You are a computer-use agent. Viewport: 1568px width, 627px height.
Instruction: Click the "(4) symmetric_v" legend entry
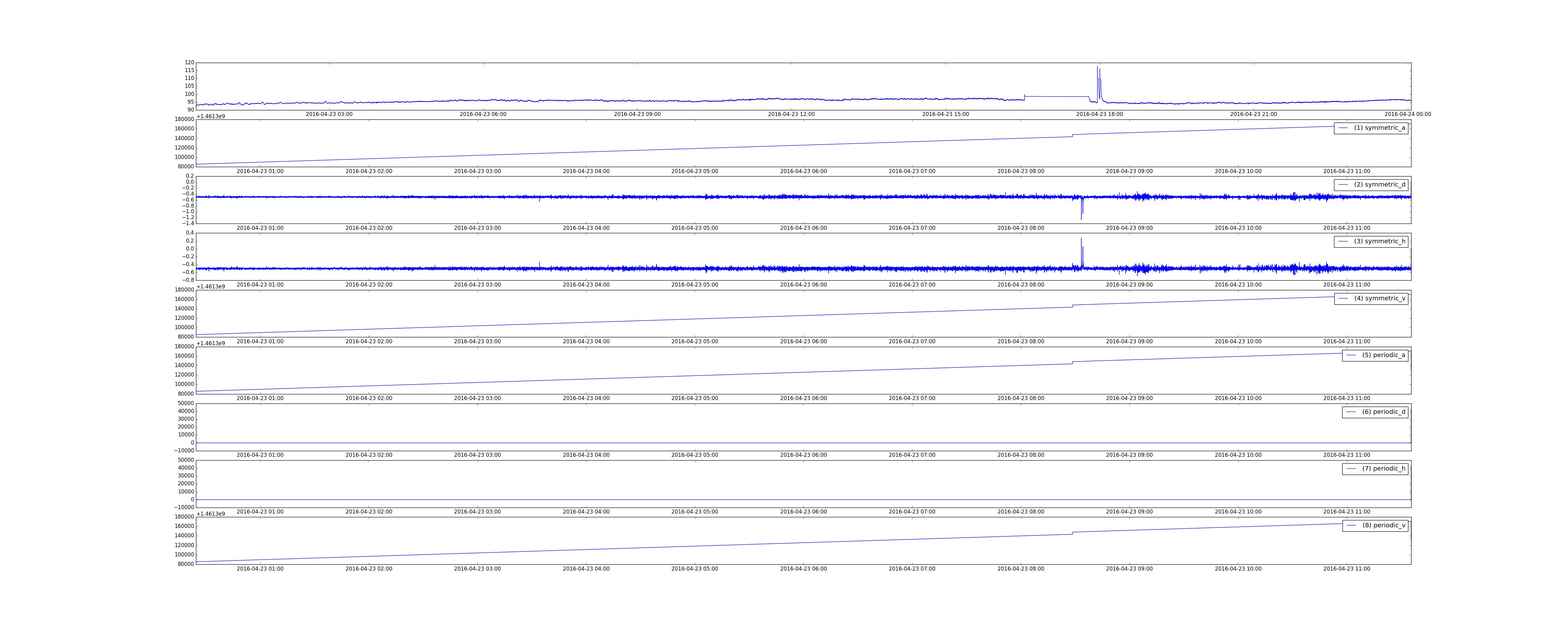click(x=1371, y=298)
